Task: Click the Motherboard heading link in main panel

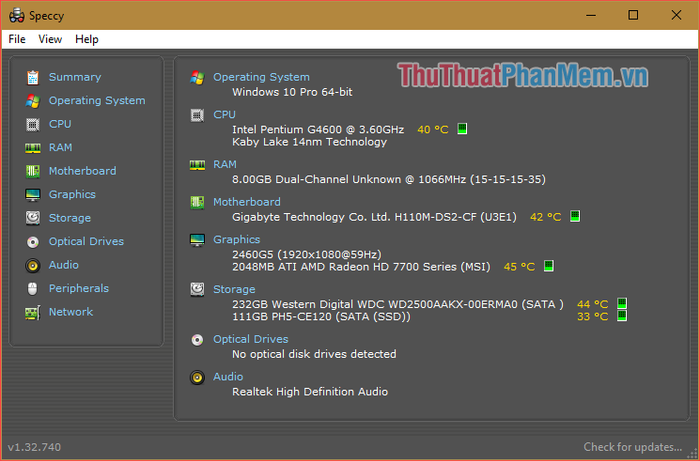Action: click(x=247, y=202)
